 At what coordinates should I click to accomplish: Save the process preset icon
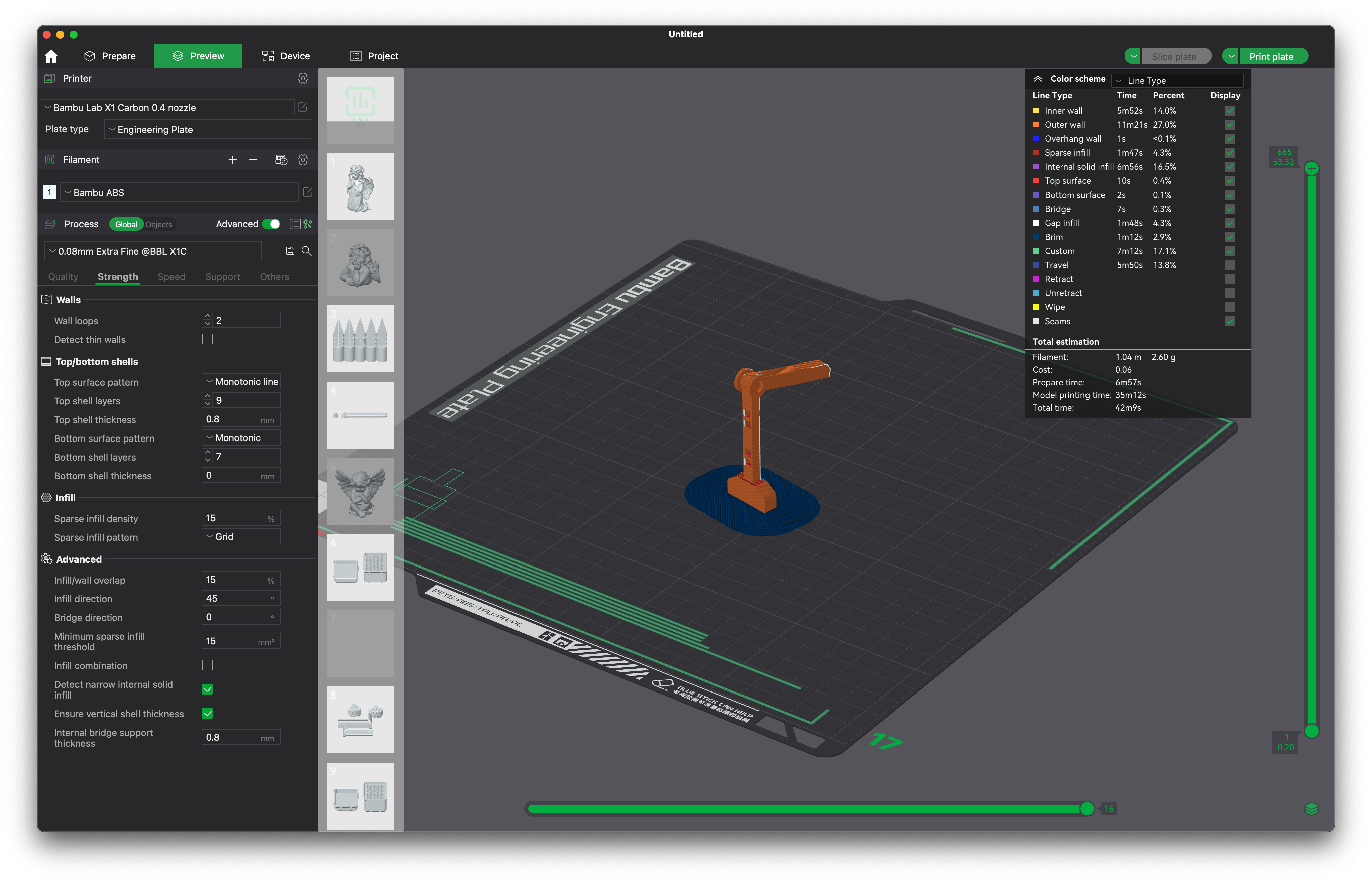pos(290,251)
